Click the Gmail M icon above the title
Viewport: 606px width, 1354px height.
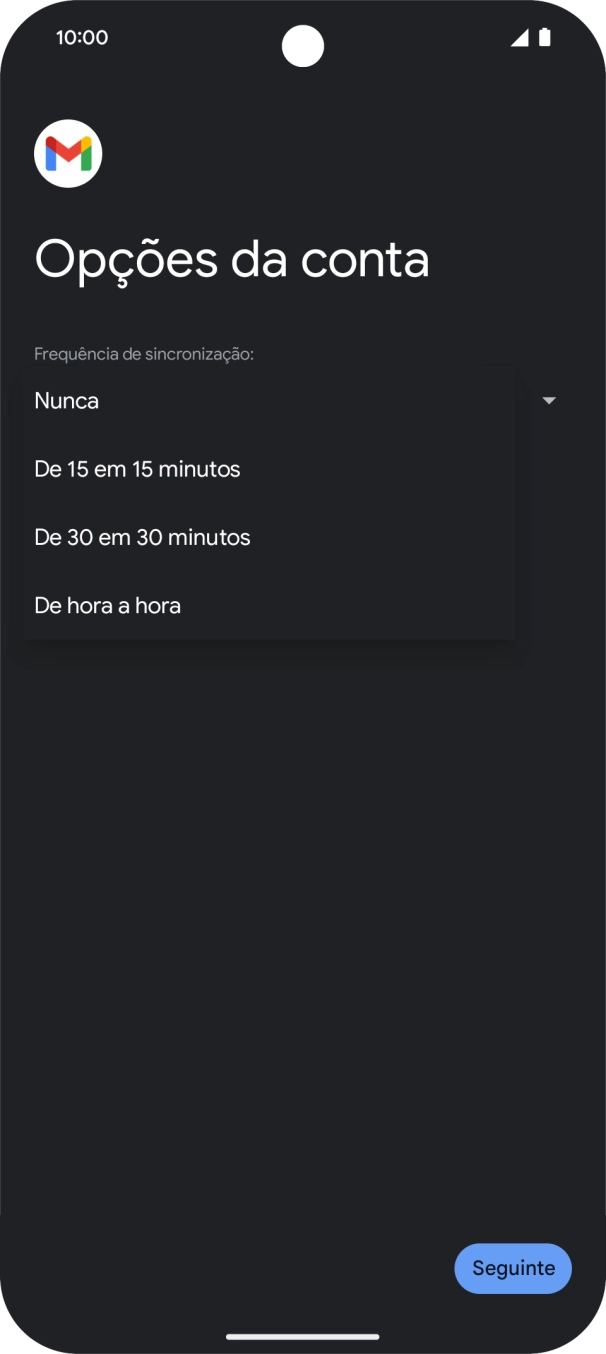tap(68, 153)
